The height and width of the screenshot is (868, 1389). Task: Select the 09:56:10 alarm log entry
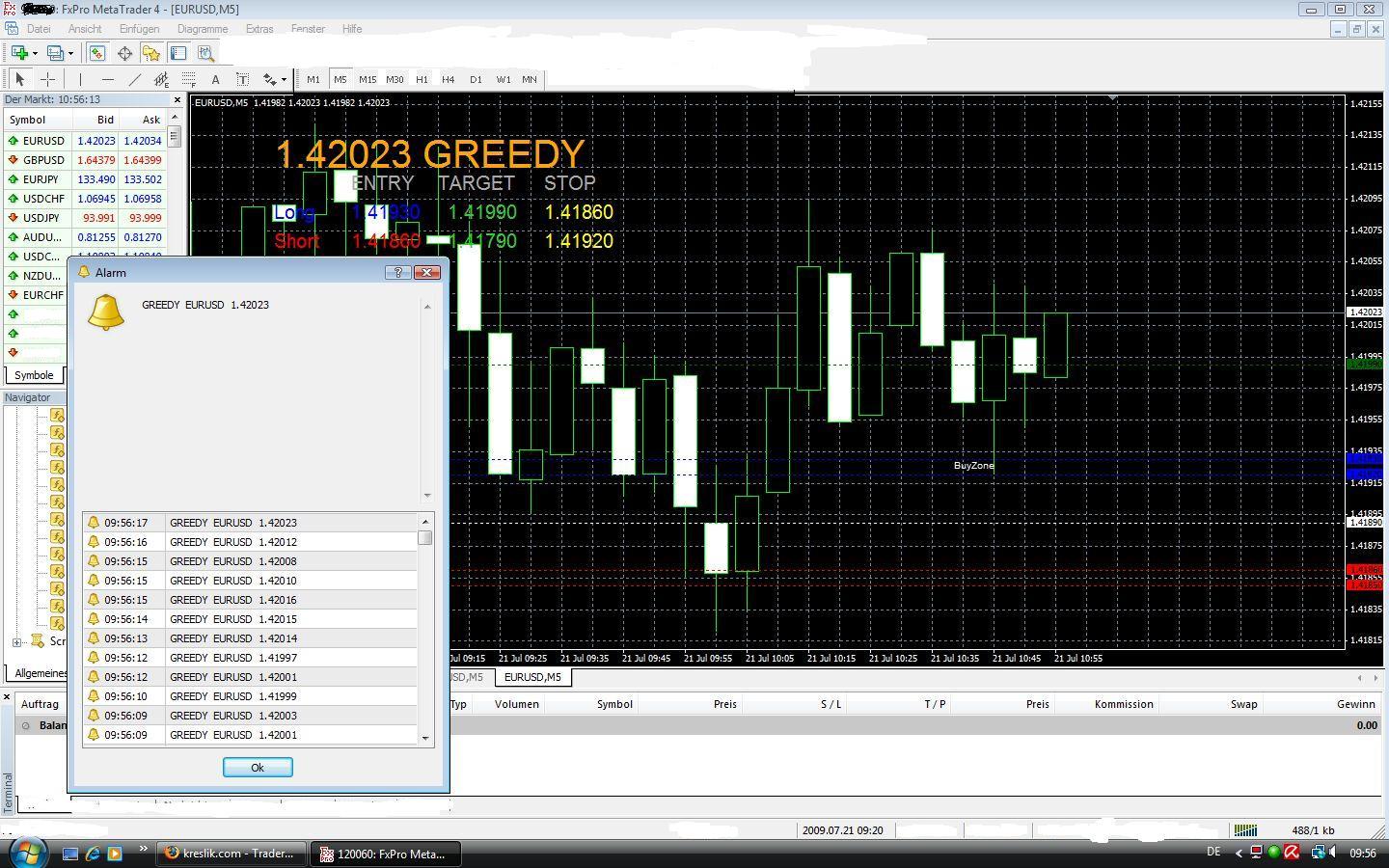point(250,696)
